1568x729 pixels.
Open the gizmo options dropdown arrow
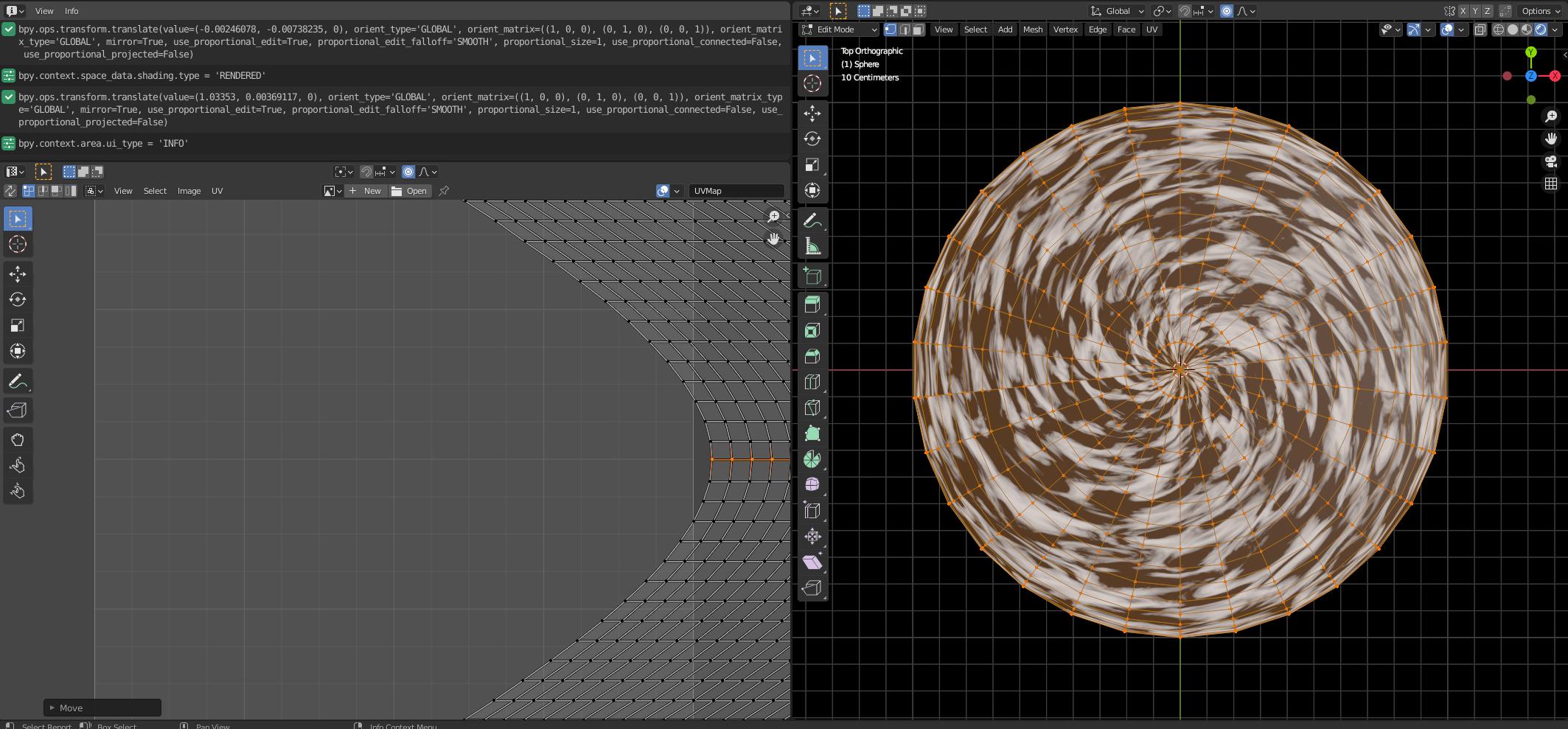pyautogui.click(x=1428, y=29)
